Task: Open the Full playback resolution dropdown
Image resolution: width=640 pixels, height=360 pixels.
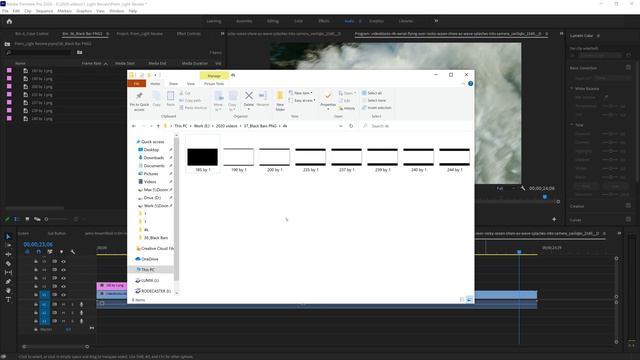Action: (505, 188)
